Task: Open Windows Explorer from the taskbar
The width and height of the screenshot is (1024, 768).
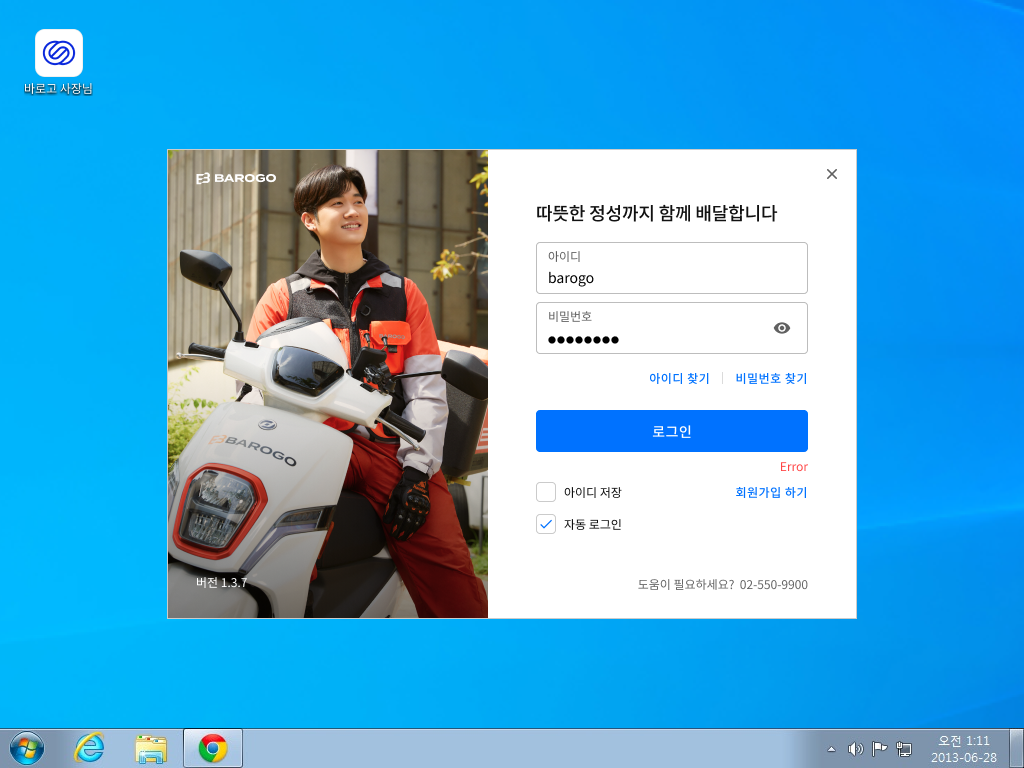Action: (151, 748)
